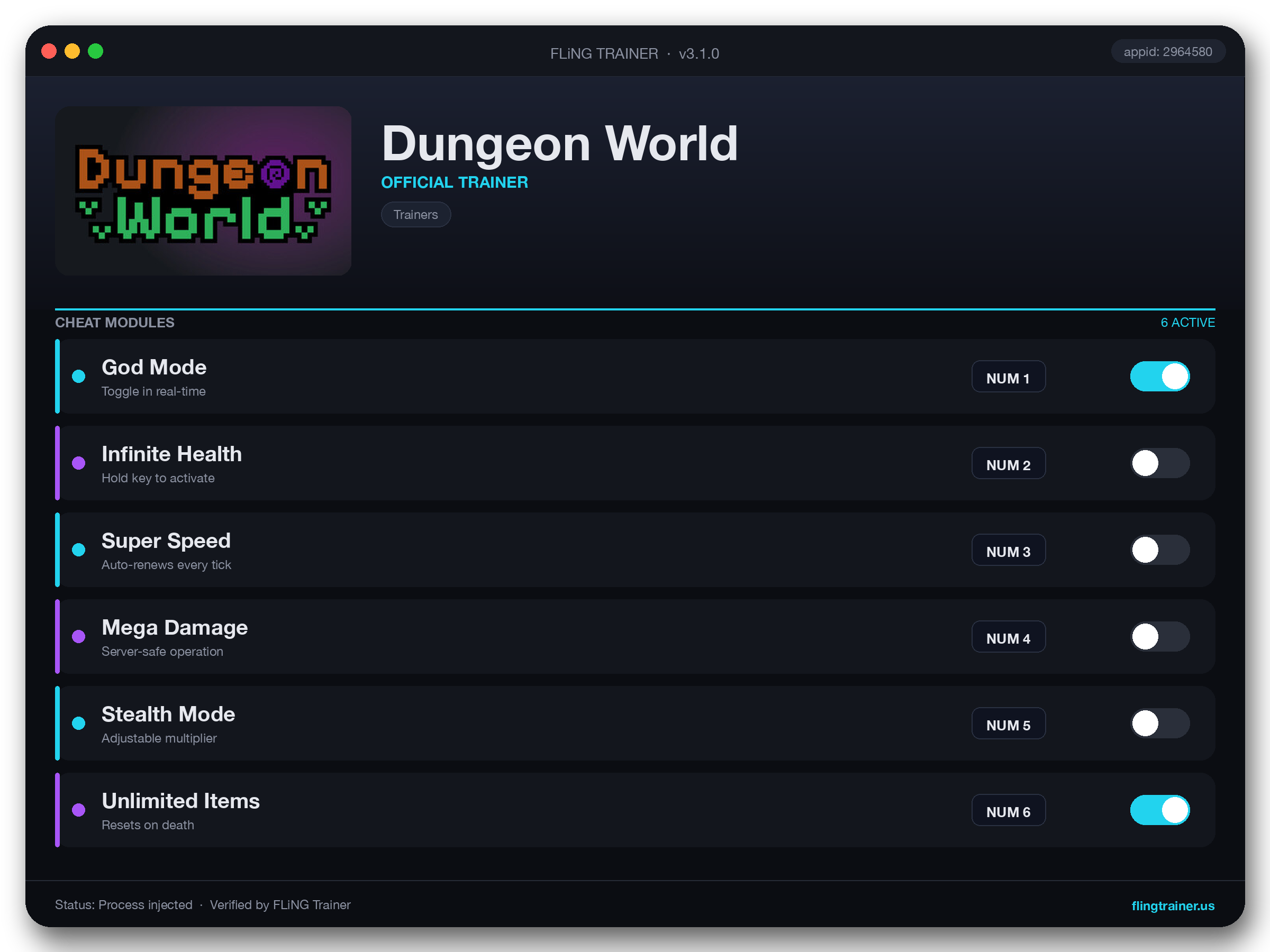Click the purple dot beside Mega Damage
The image size is (1270, 952).
click(x=79, y=636)
